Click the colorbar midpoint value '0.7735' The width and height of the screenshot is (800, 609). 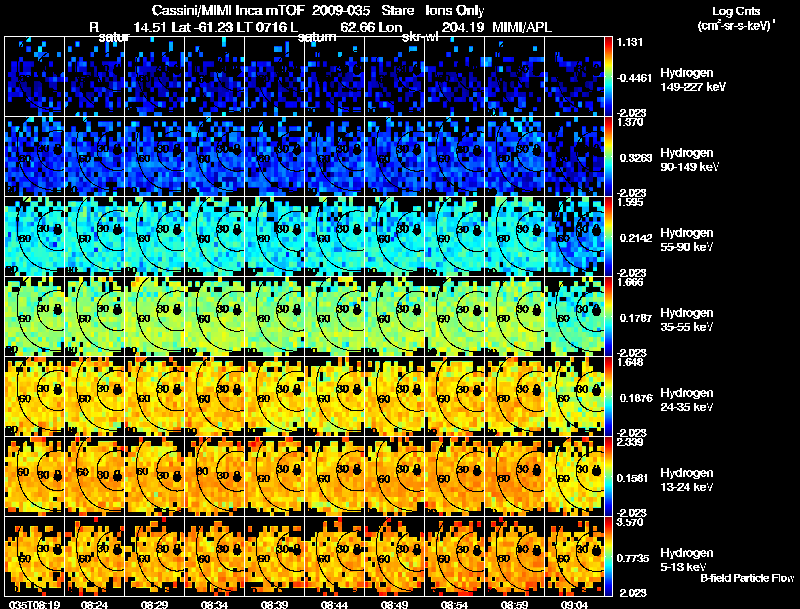[633, 559]
